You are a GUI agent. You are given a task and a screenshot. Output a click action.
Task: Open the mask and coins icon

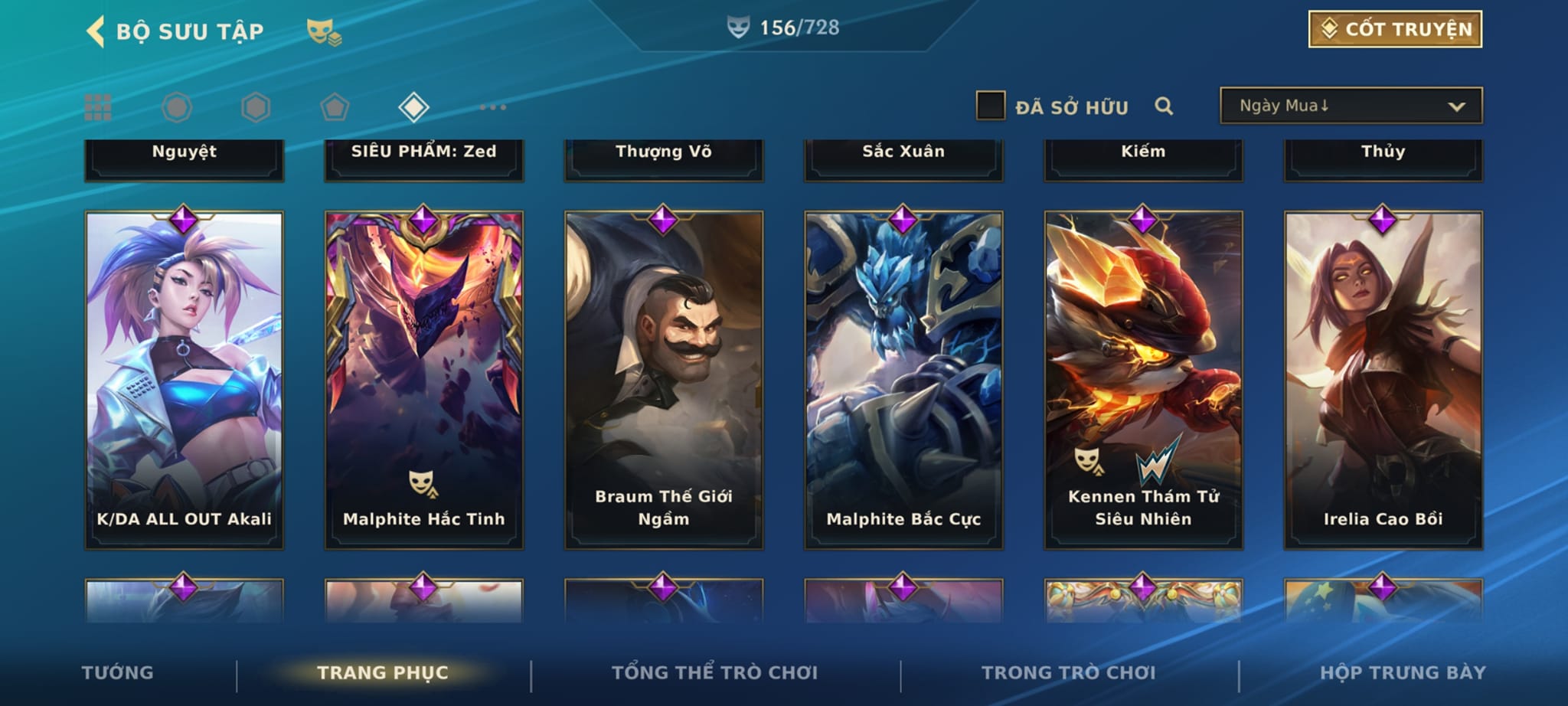pos(324,32)
